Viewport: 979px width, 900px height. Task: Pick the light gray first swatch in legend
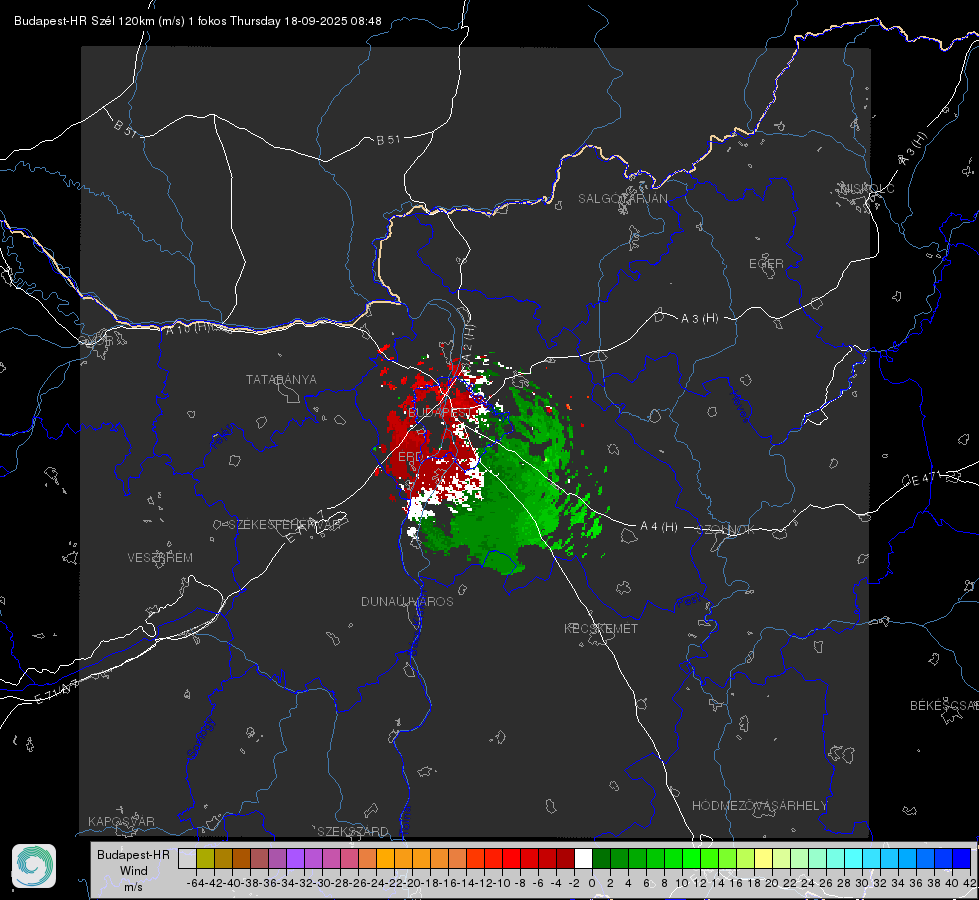click(x=187, y=858)
